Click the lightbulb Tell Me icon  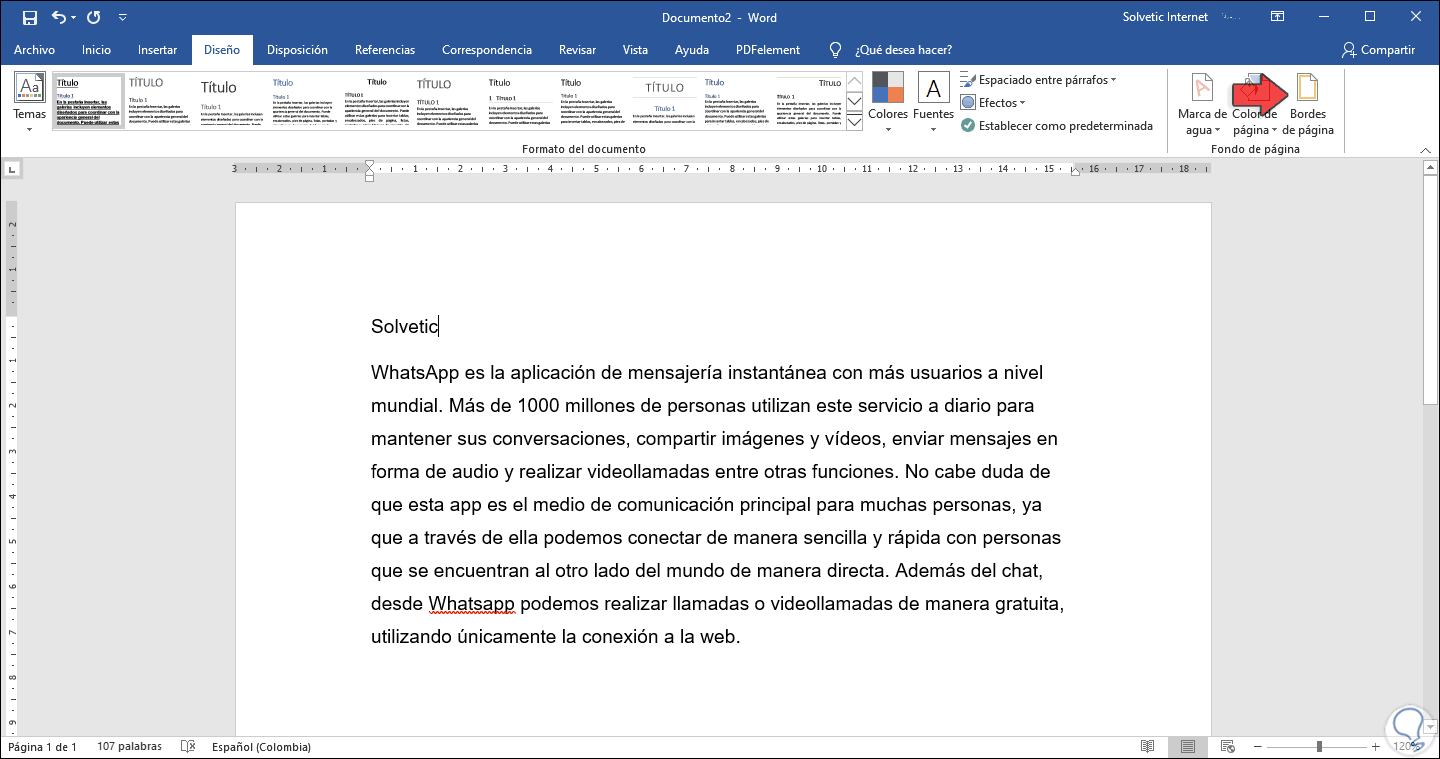(836, 50)
